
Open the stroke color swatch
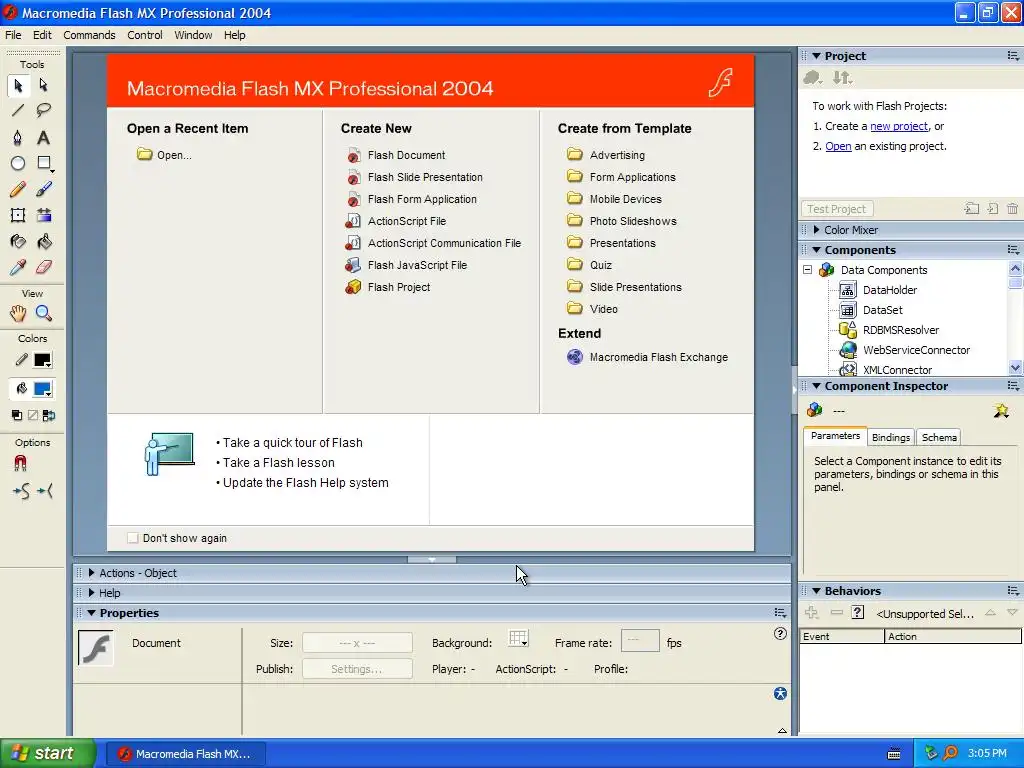(42, 360)
